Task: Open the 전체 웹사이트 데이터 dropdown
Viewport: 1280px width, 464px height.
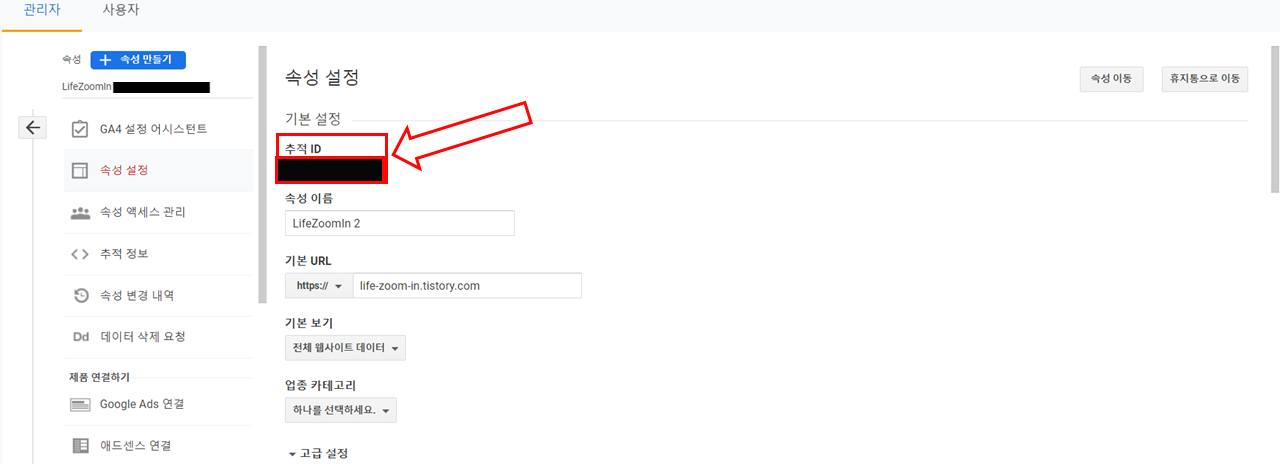Action: pyautogui.click(x=345, y=349)
